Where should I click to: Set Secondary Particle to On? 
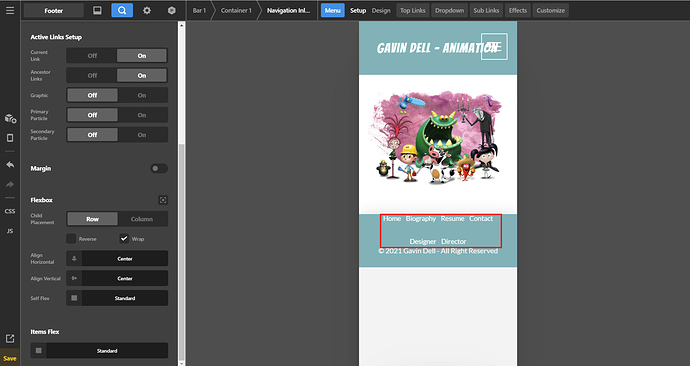(142, 135)
